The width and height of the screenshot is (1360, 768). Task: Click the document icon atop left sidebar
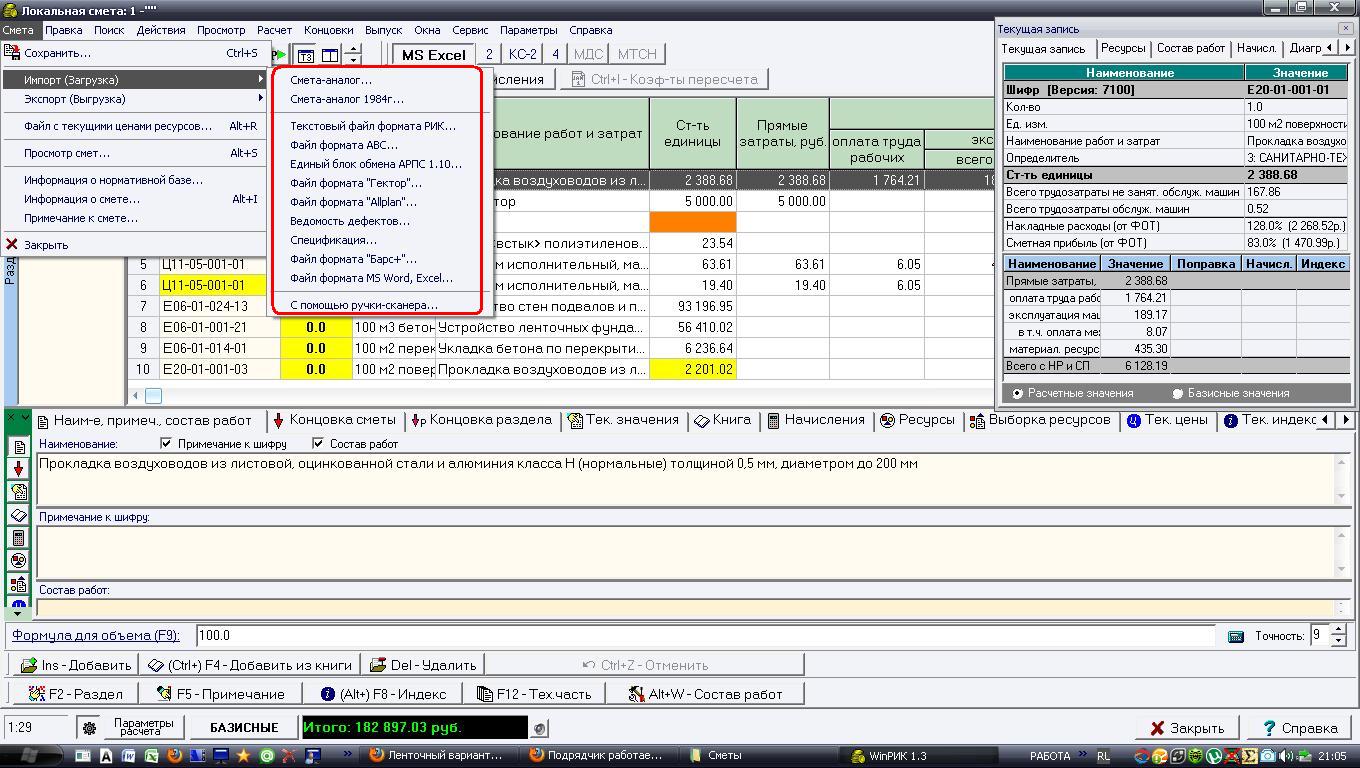(x=19, y=447)
